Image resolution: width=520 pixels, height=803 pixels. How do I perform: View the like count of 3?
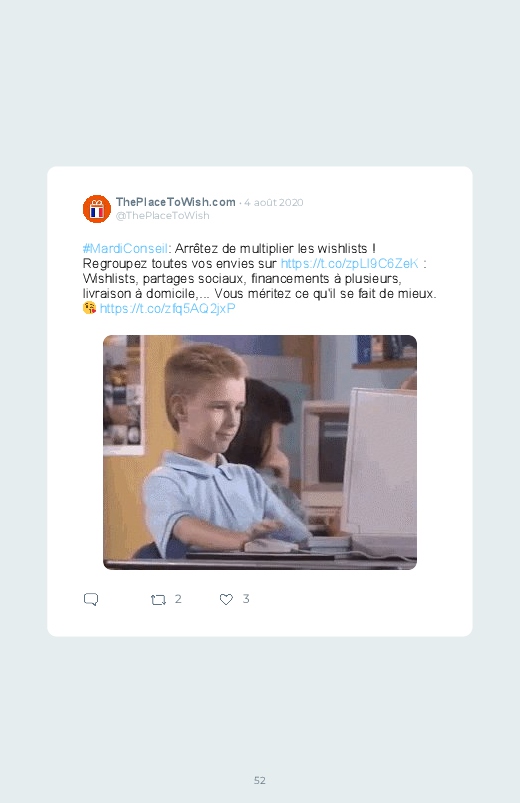coord(246,599)
